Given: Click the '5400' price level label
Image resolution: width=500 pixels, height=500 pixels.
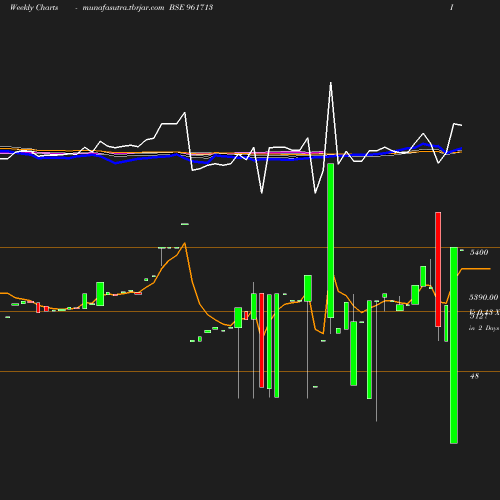Looking at the screenshot, I should pyautogui.click(x=479, y=252).
